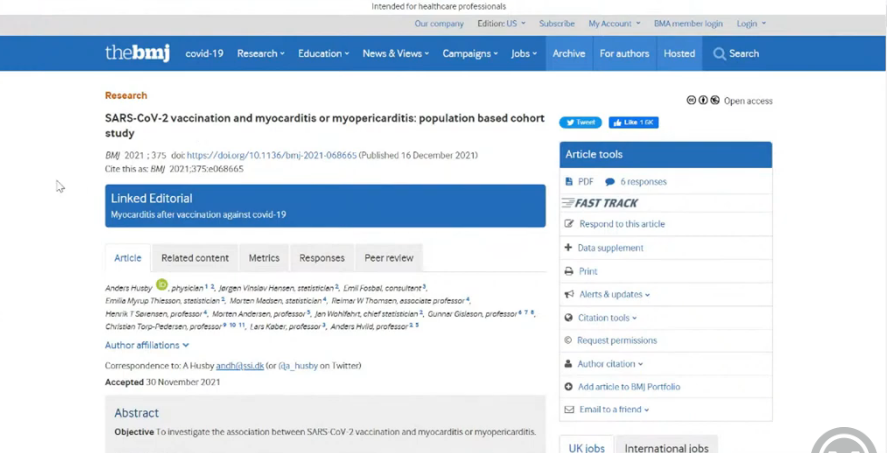Click the pencil icon beside Respond to this article
The width and height of the screenshot is (887, 453).
pyautogui.click(x=569, y=224)
